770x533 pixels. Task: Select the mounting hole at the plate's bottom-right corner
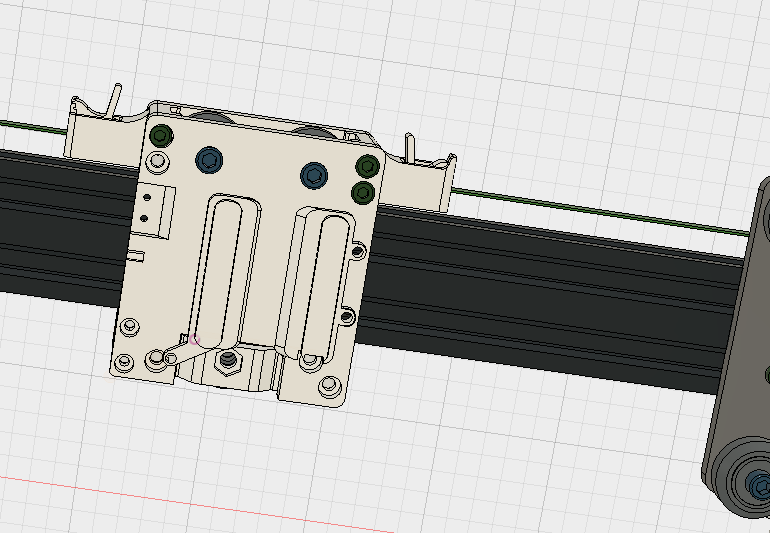click(330, 386)
